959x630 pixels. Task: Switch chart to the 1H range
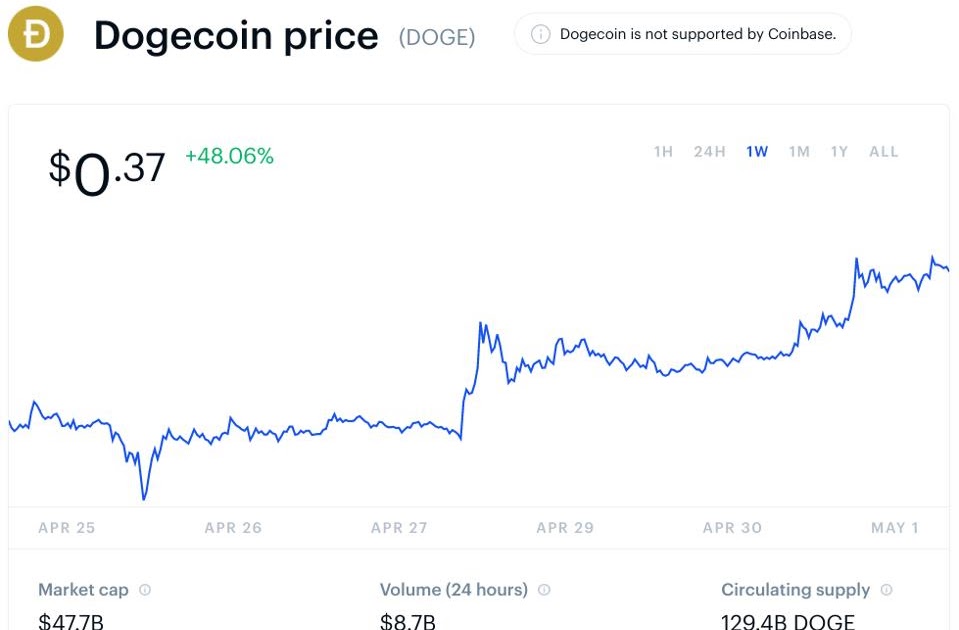point(663,152)
